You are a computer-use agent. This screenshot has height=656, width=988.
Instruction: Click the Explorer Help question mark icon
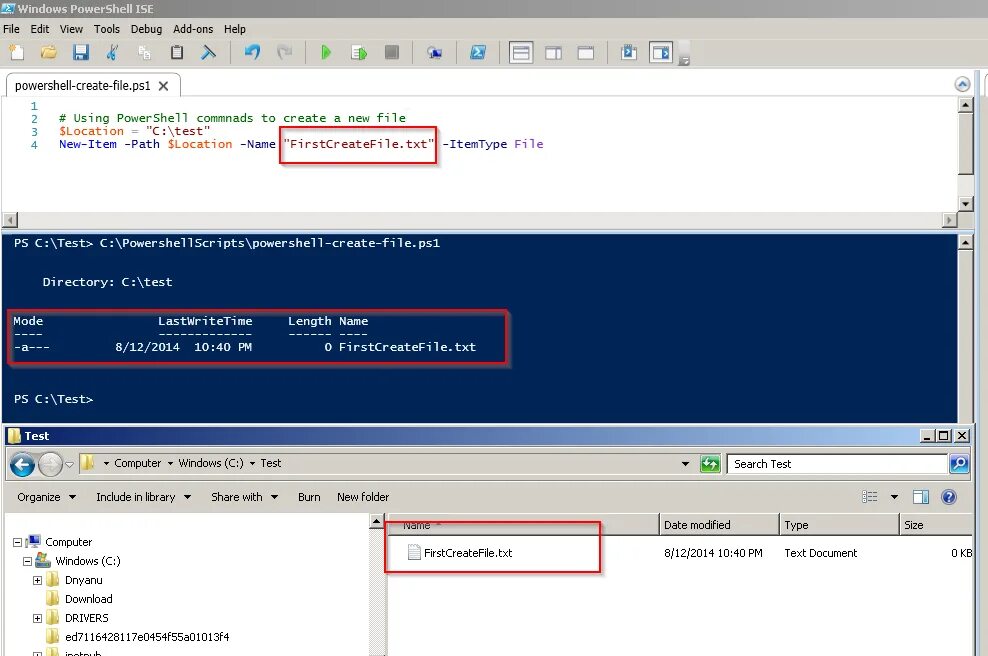click(x=948, y=497)
